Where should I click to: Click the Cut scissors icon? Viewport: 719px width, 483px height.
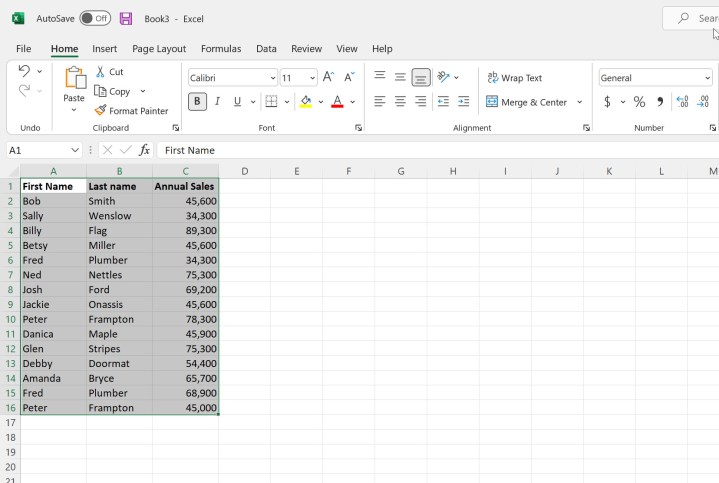pos(101,72)
